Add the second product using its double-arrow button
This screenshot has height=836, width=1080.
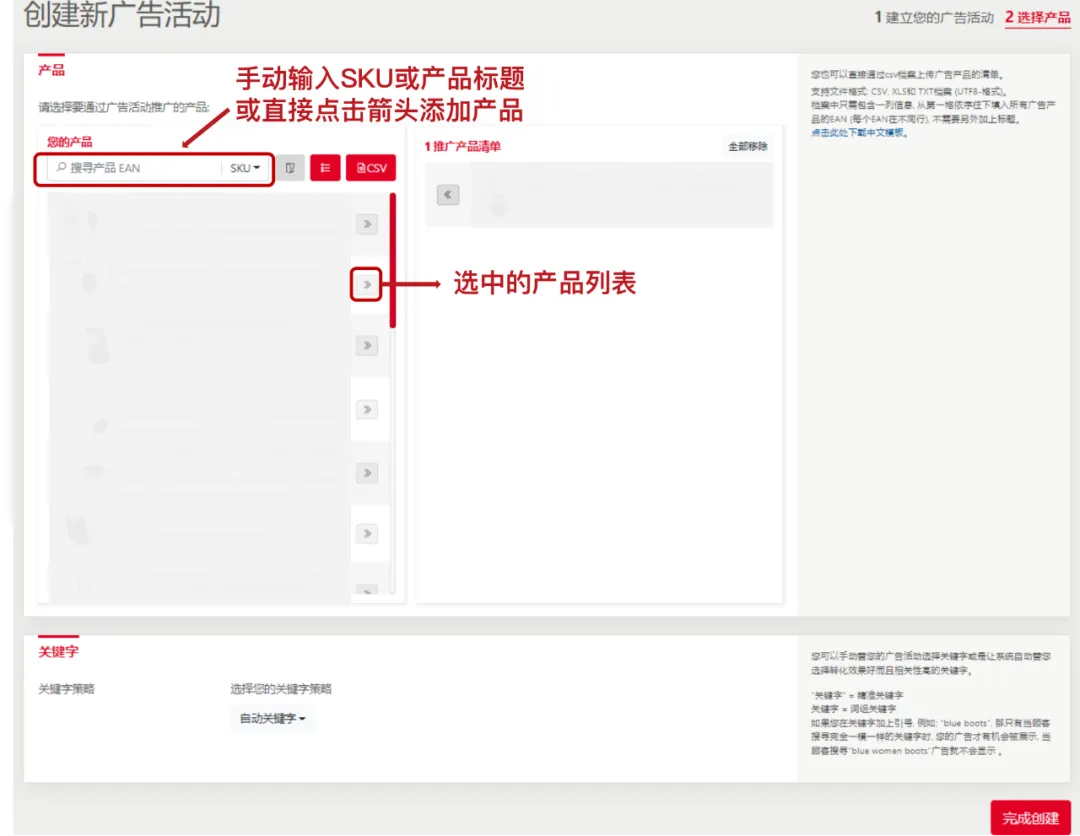coord(367,284)
